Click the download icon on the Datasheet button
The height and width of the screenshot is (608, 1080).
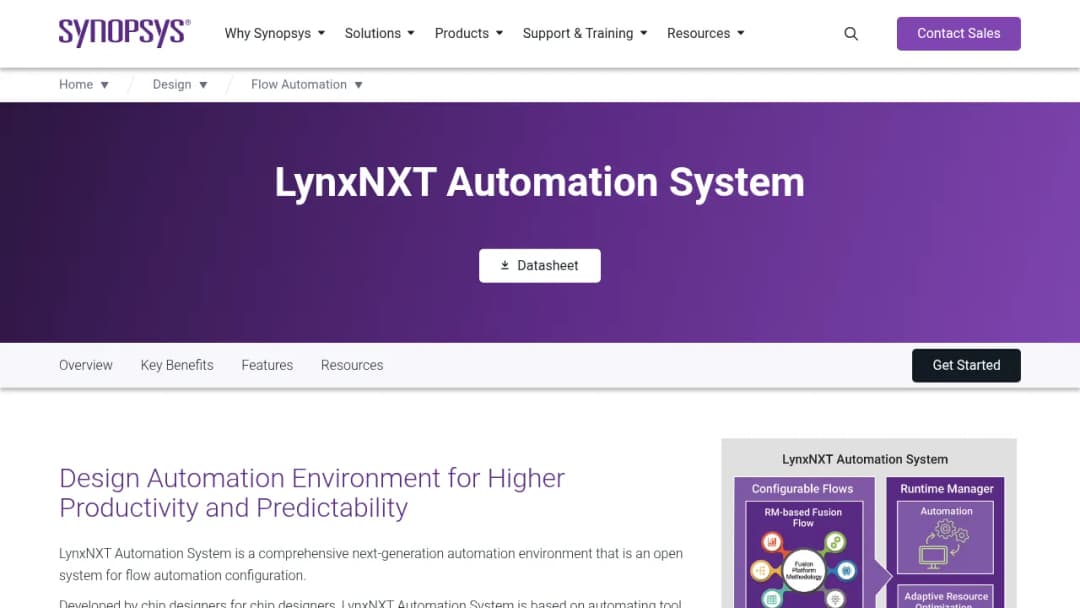pos(505,265)
